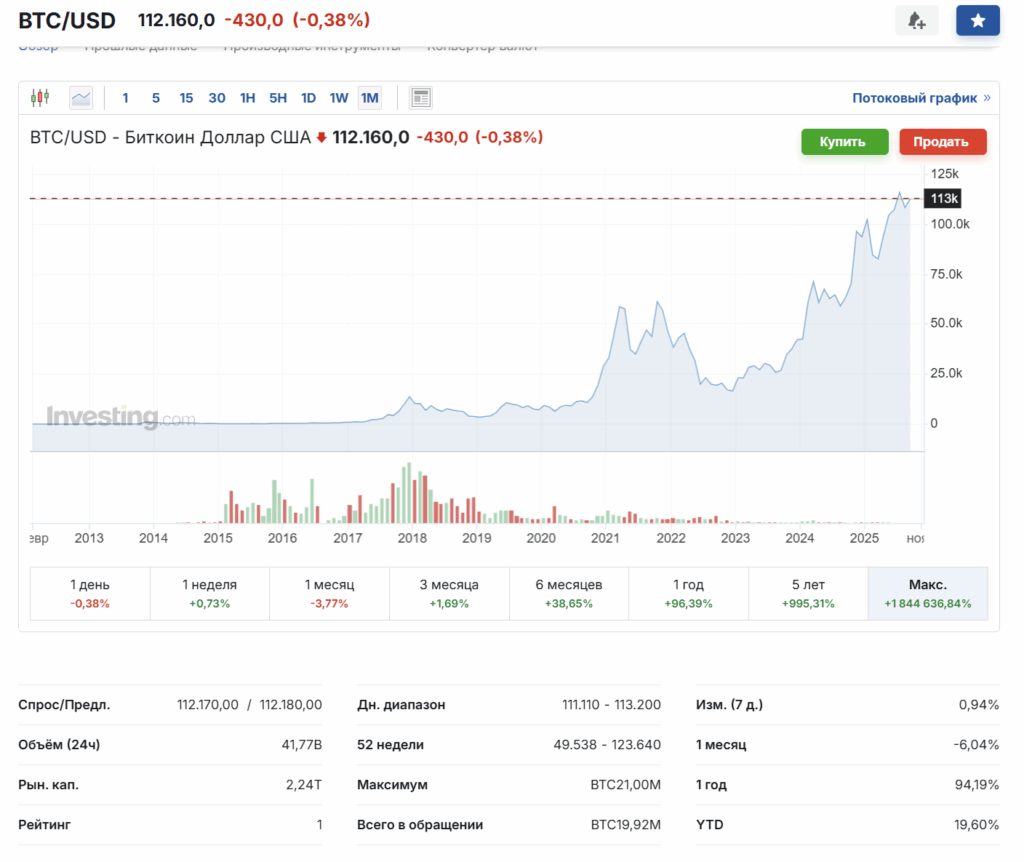Click the 113k price marker on axis
Viewport: 1024px width, 862px height.
(x=944, y=199)
